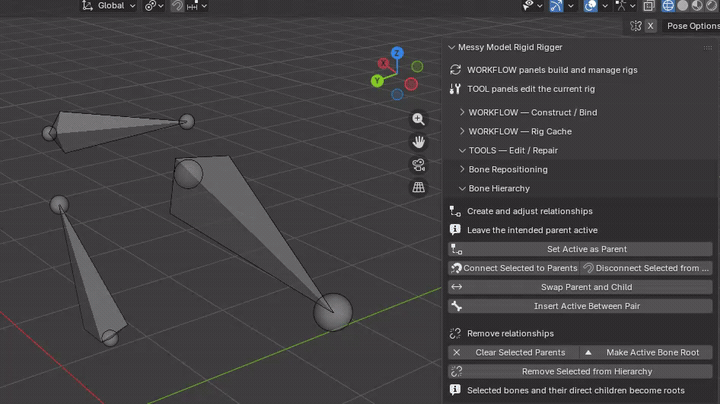This screenshot has height=404, width=720.
Task: Click Make Active Bone Root button
Action: 647,353
